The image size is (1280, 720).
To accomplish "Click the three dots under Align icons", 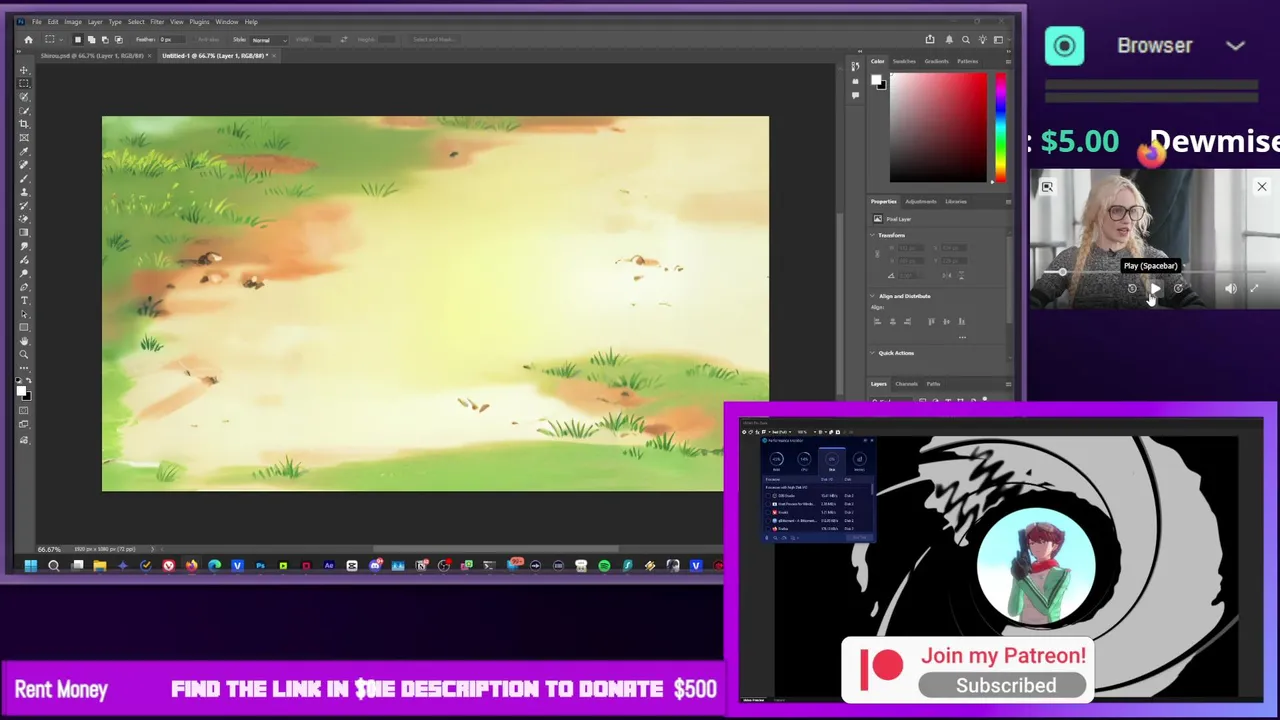I will click(x=962, y=337).
